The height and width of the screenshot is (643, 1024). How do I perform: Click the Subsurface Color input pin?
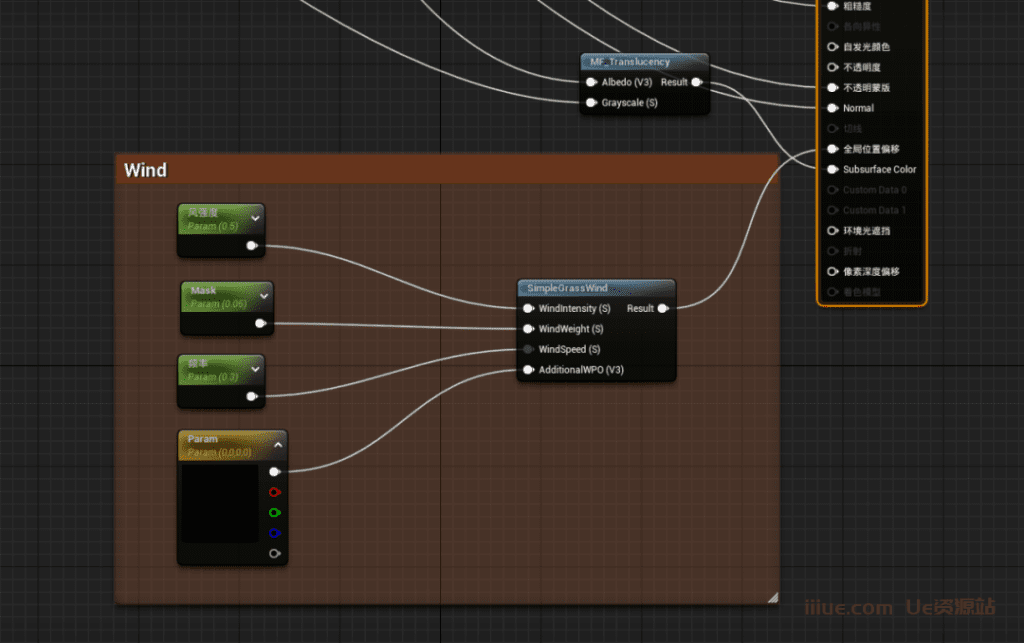point(832,170)
